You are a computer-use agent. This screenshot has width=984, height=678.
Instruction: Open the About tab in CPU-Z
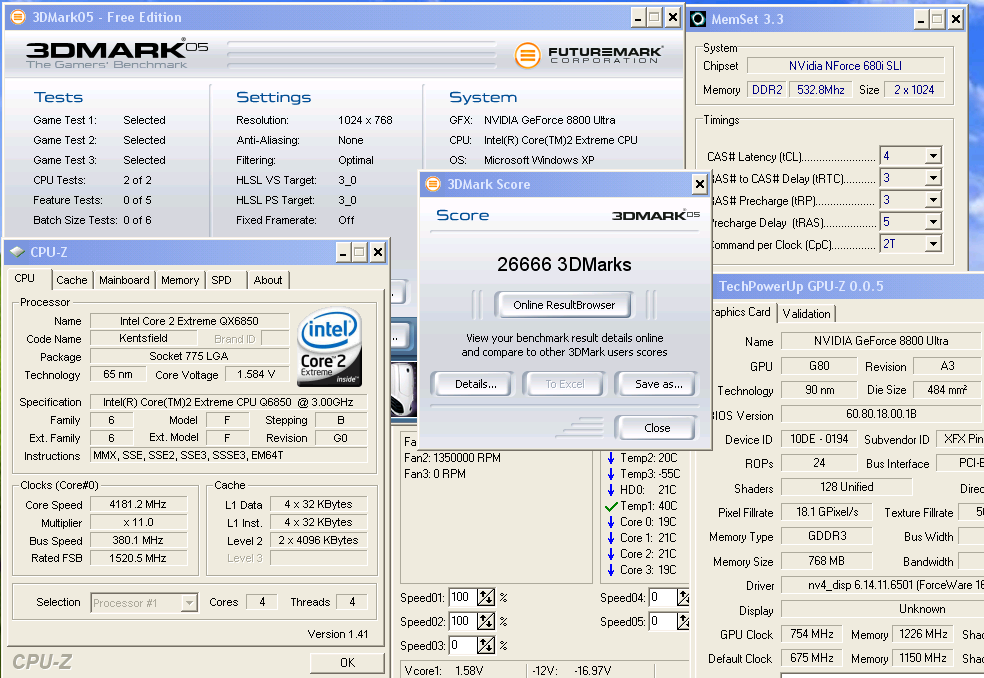268,280
